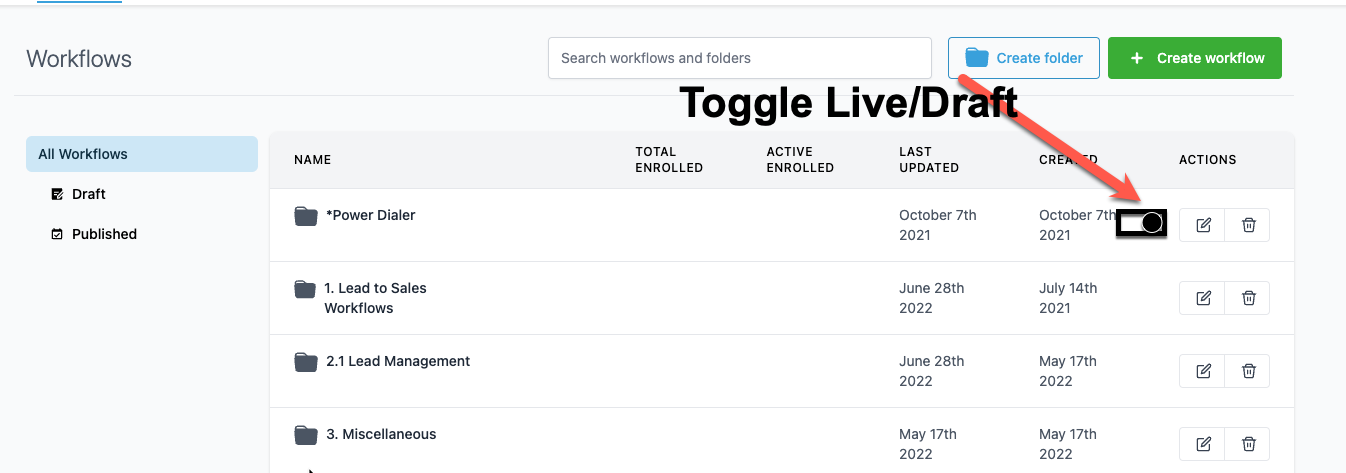Click the Create folder button

(x=1024, y=58)
